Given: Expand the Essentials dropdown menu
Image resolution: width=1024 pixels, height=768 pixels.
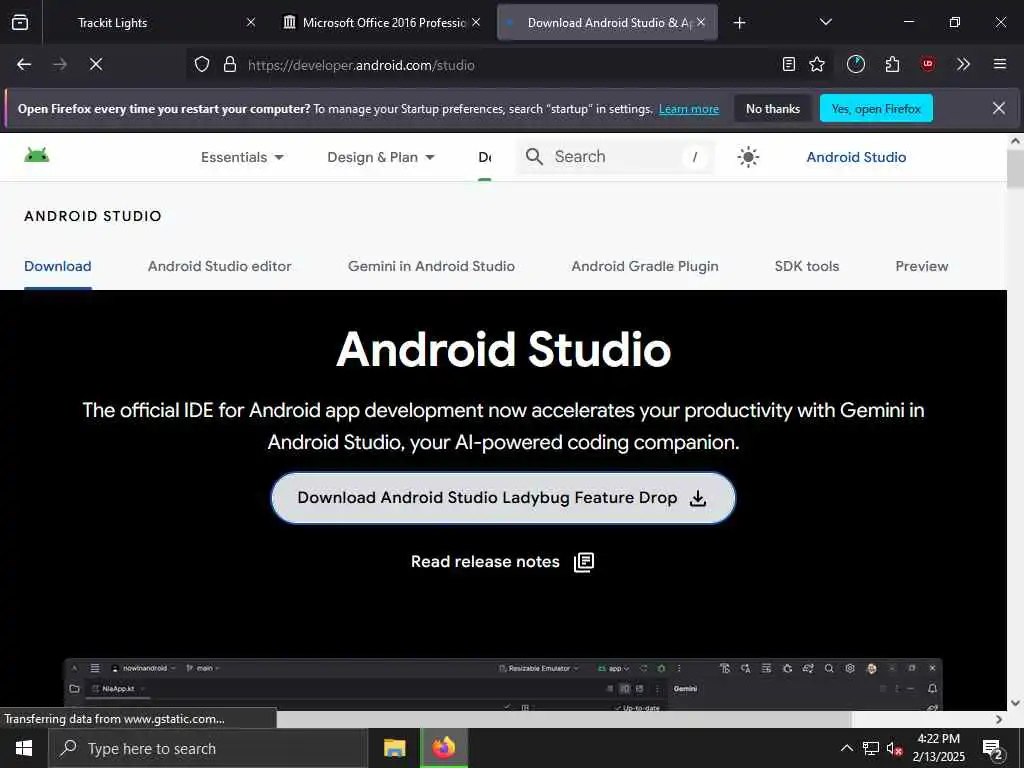Looking at the screenshot, I should tap(242, 157).
